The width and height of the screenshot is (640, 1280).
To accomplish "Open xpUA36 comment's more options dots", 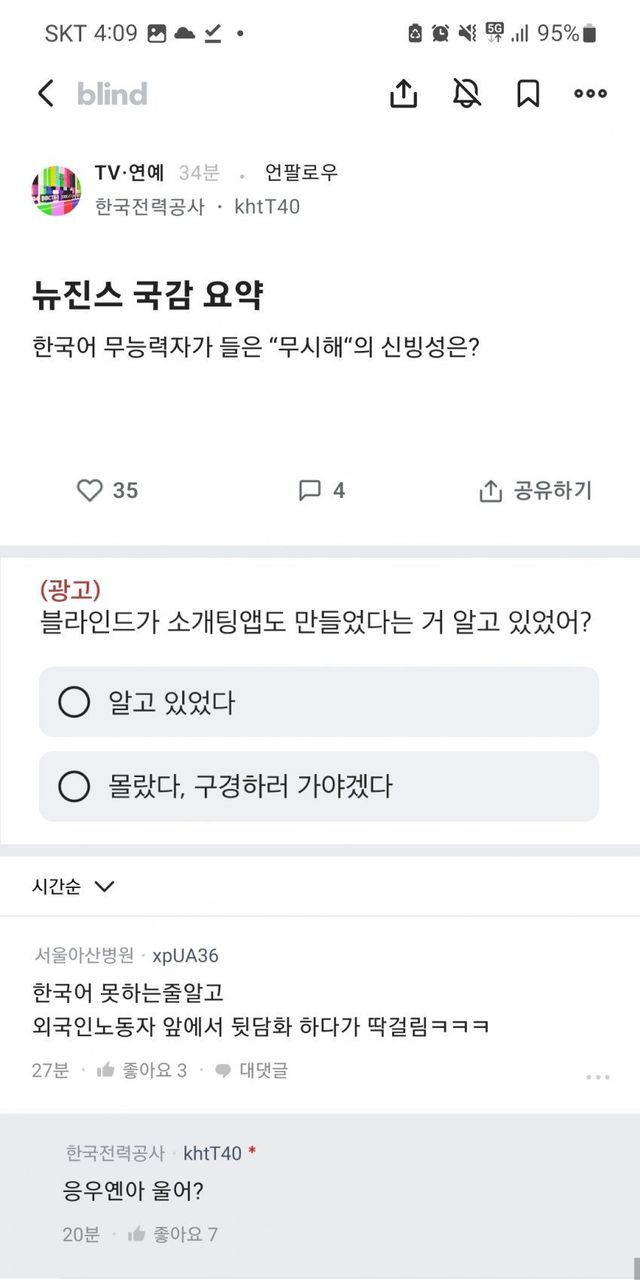I will pyautogui.click(x=597, y=1077).
